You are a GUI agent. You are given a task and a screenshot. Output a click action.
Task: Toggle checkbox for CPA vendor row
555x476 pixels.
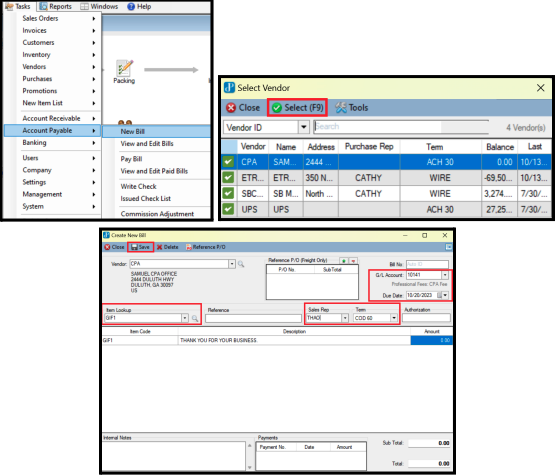[228, 162]
